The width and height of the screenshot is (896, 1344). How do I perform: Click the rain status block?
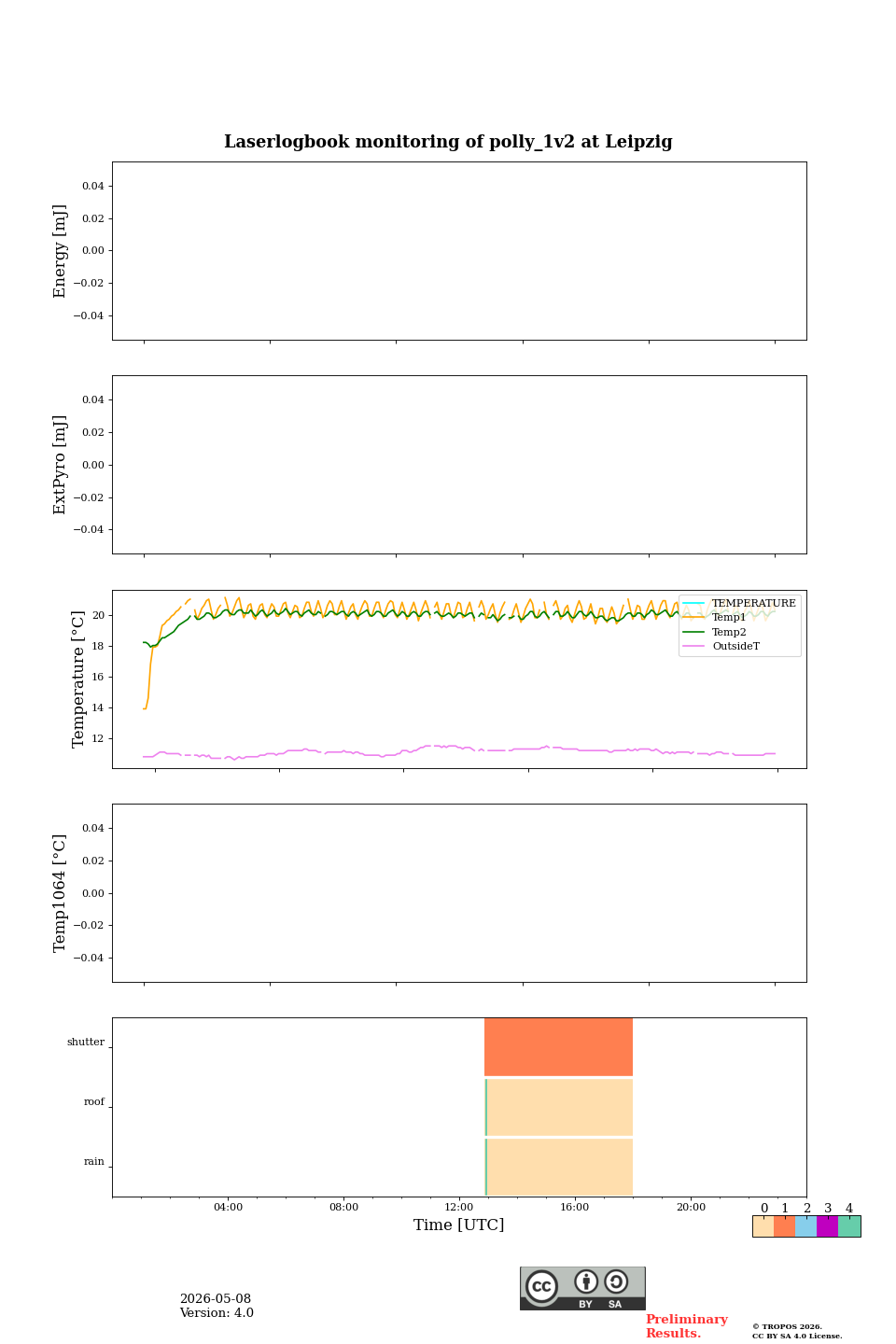(558, 1167)
